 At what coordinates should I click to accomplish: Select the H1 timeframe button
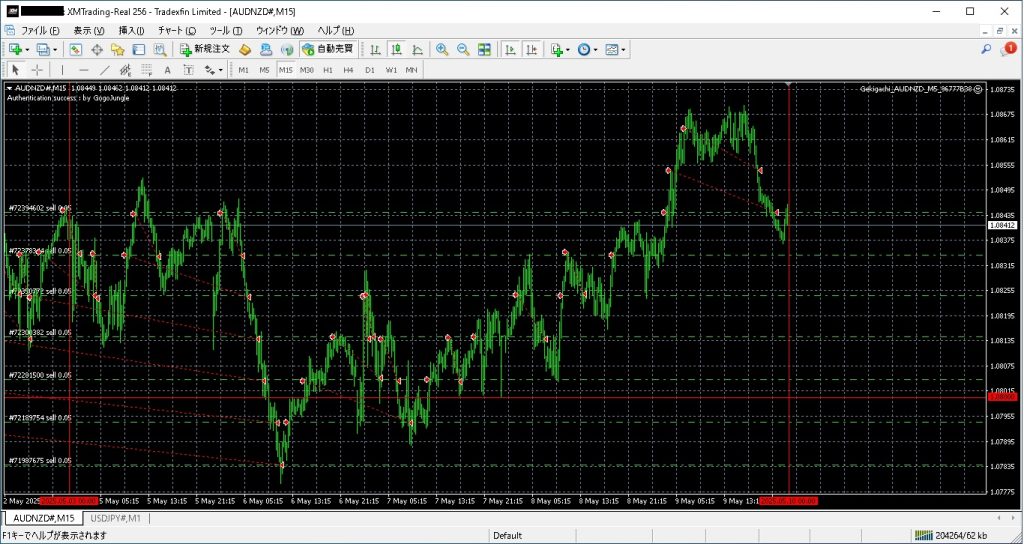coord(327,70)
